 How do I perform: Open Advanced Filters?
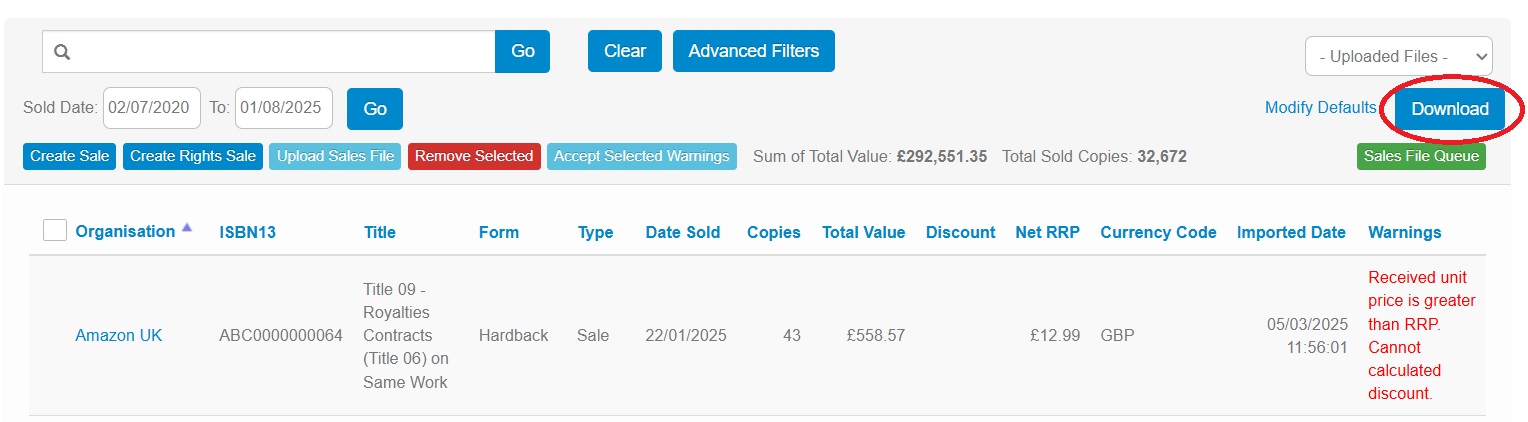pyautogui.click(x=754, y=51)
